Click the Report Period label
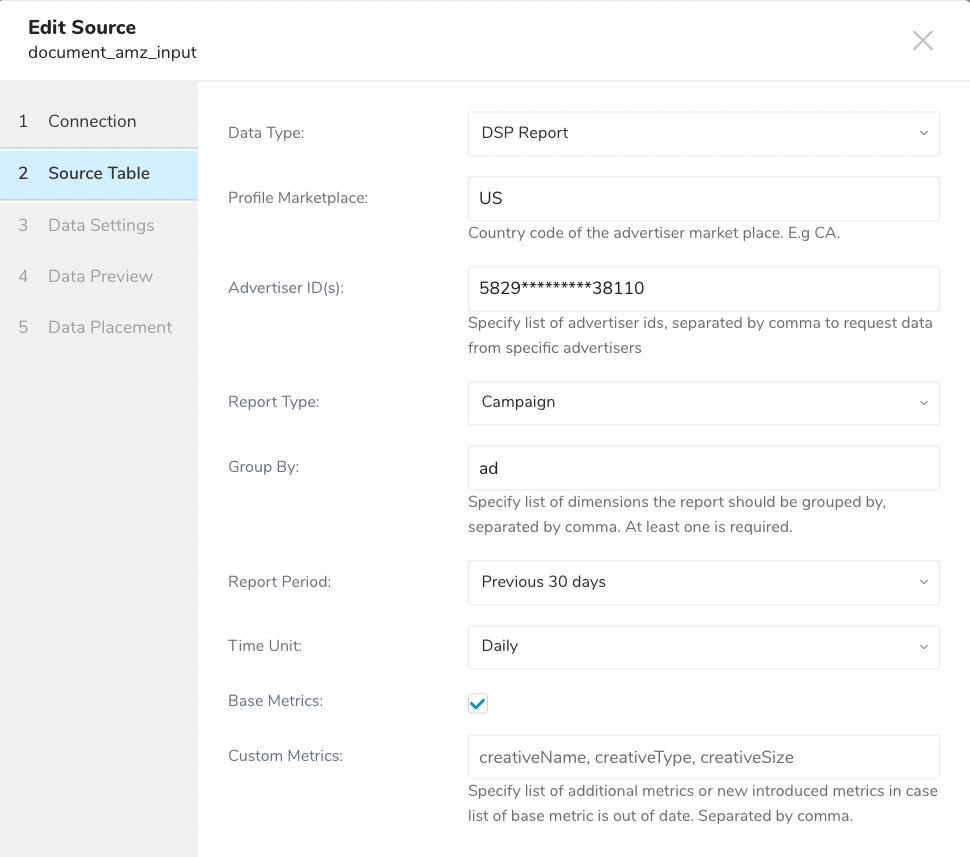 [279, 581]
